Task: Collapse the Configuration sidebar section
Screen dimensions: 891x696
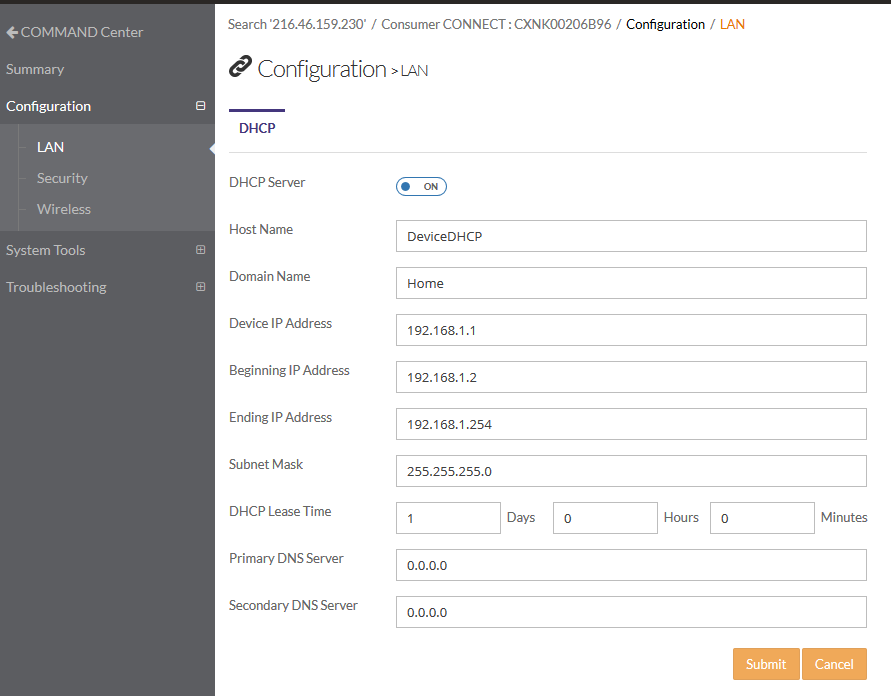Action: click(200, 106)
